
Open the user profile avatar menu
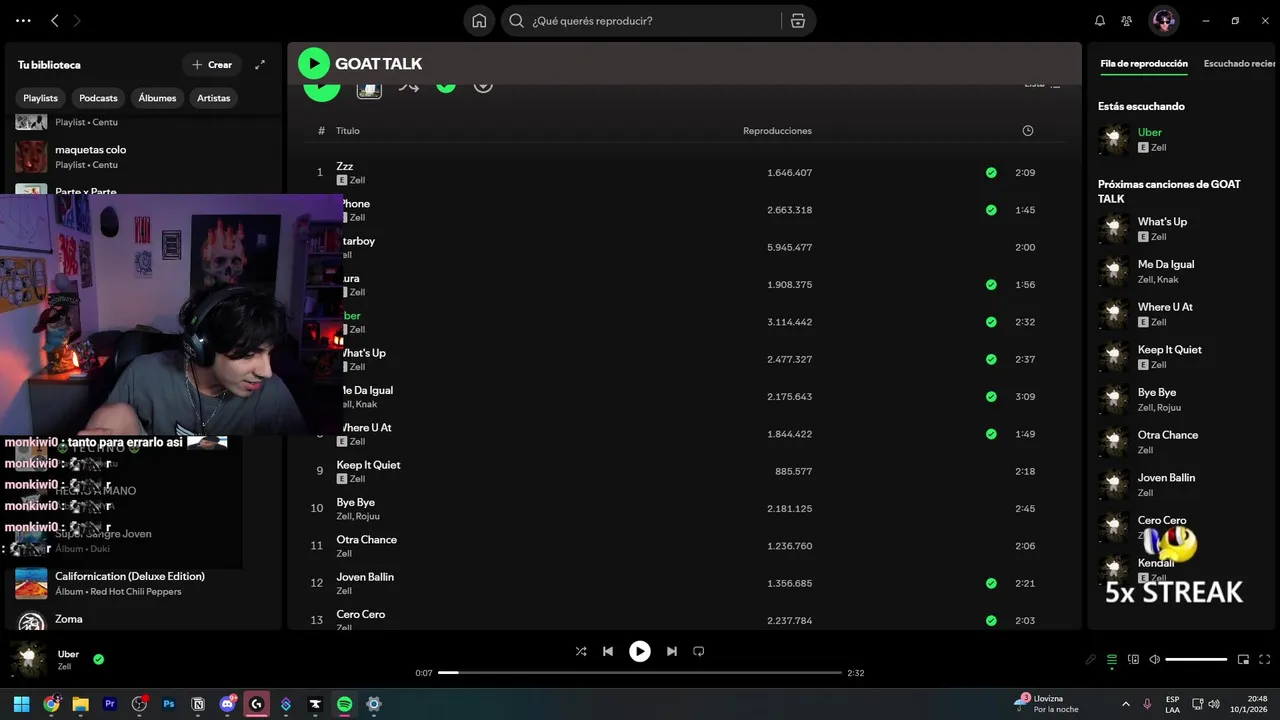pos(1163,21)
